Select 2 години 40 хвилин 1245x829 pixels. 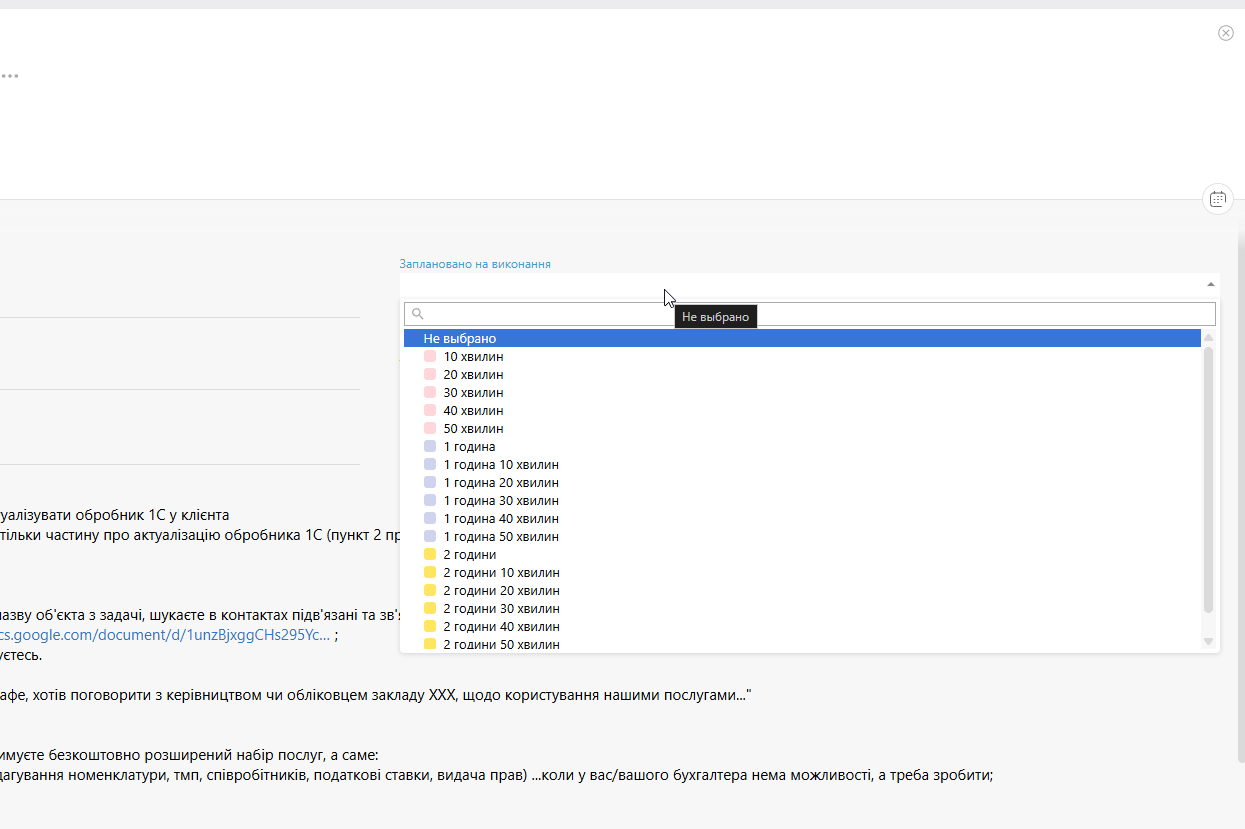point(802,626)
